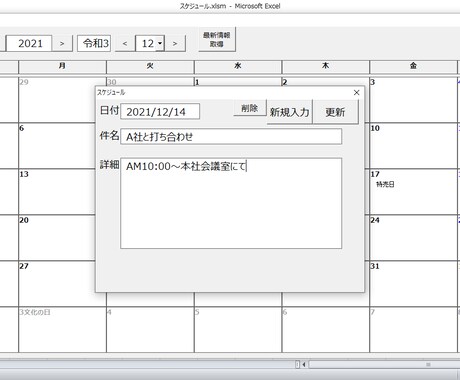Close the スケジュール dialog
Screen dimensions: 460x380
356,92
